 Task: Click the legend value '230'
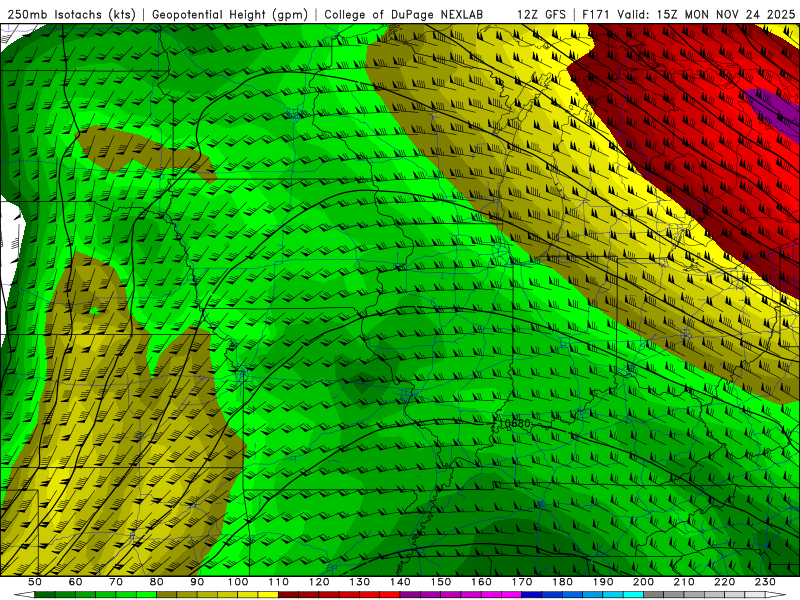click(765, 582)
